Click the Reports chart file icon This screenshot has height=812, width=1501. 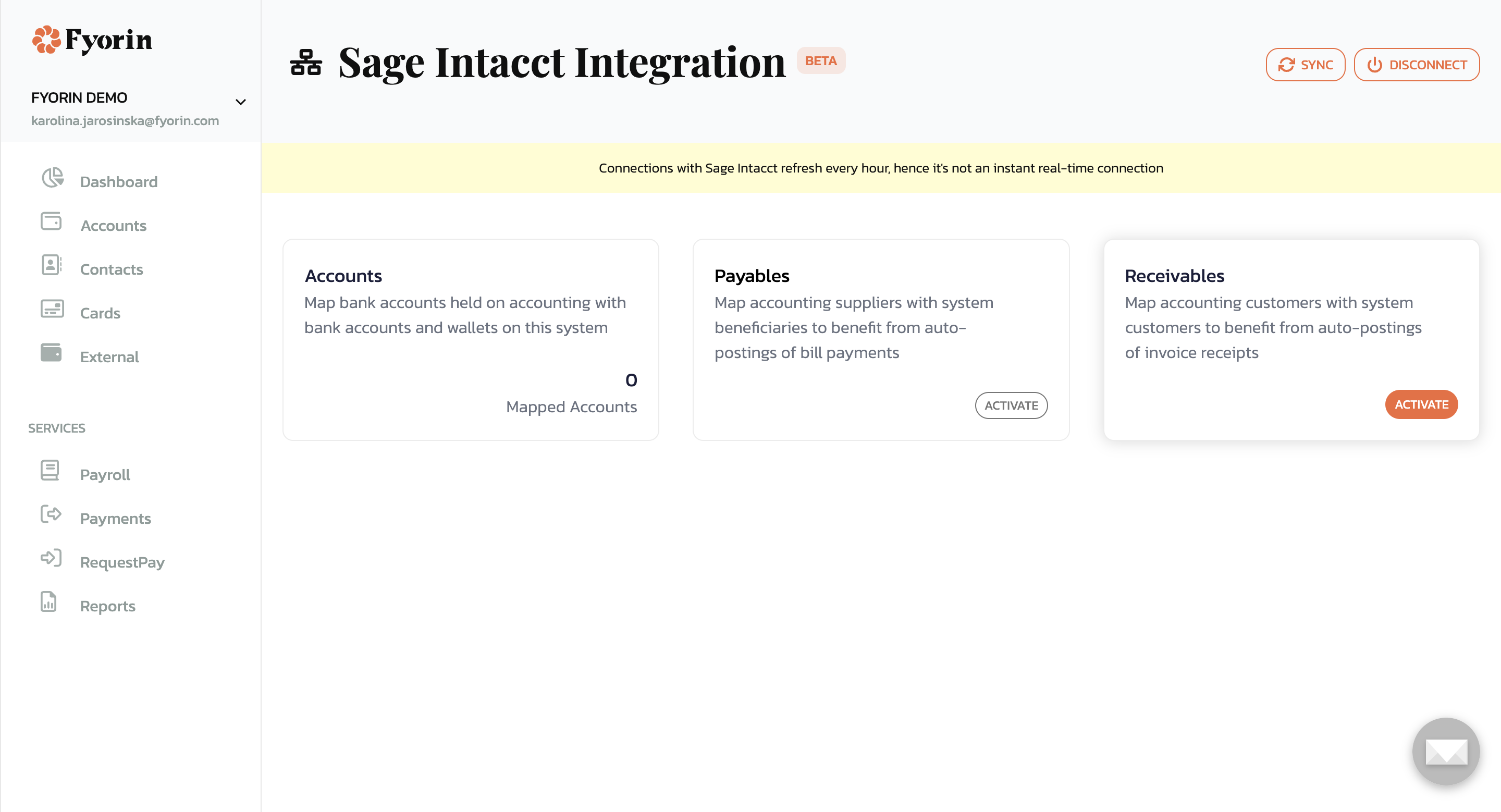coord(49,602)
